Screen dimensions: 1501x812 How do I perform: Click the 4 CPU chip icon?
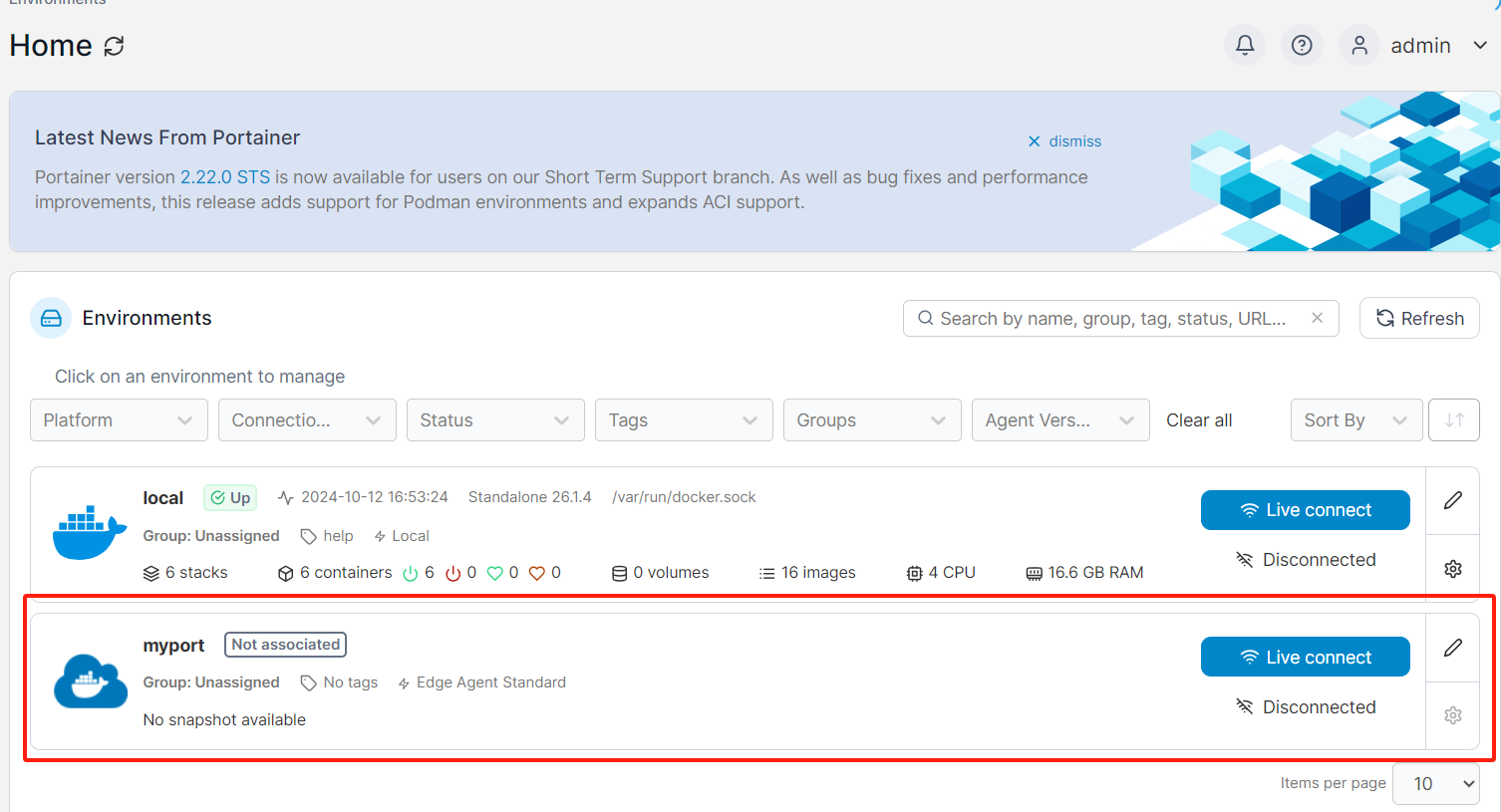tap(914, 574)
